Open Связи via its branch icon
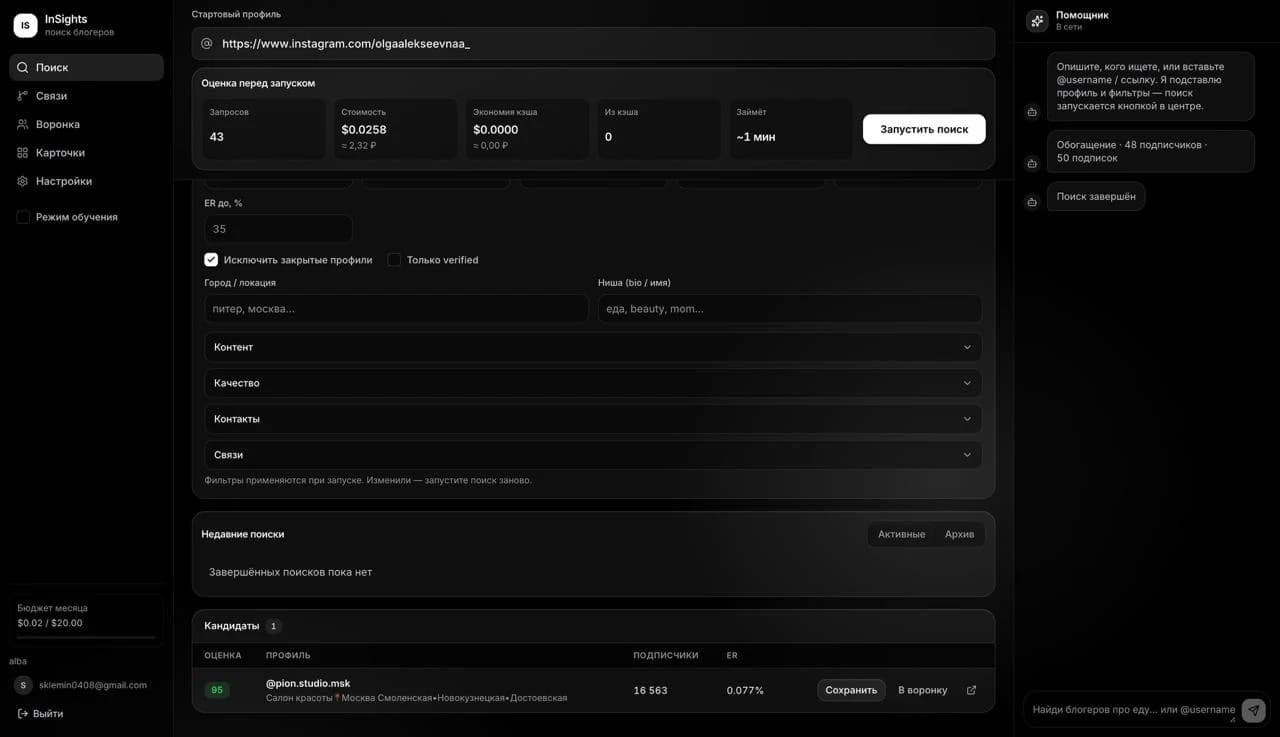 (22, 96)
